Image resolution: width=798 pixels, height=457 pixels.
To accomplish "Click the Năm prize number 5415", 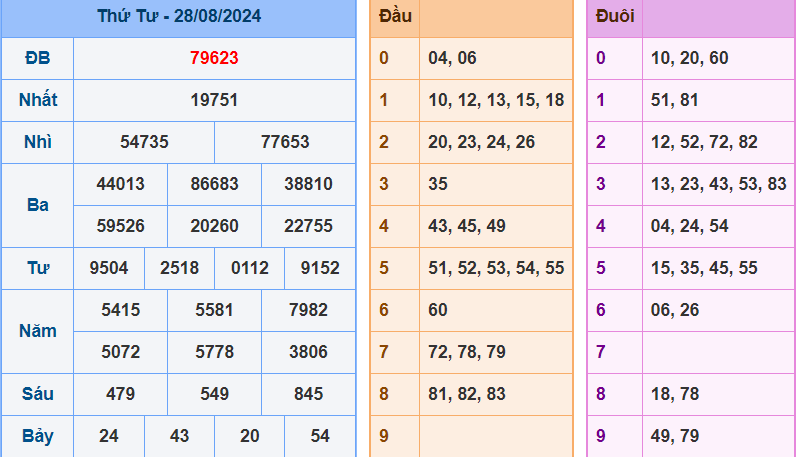I will point(121,310).
